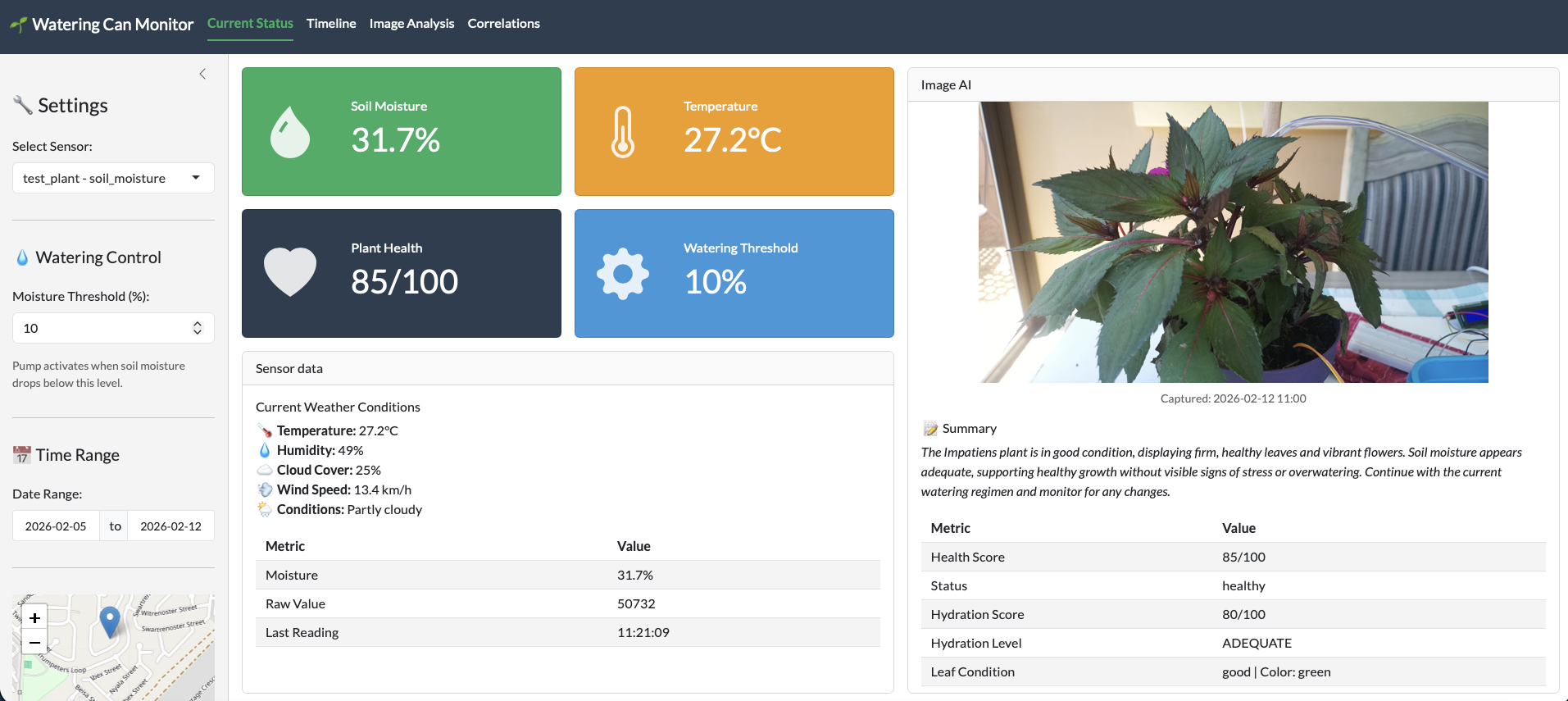This screenshot has width=1568, height=701.
Task: Zoom out on the map
Action: (34, 642)
